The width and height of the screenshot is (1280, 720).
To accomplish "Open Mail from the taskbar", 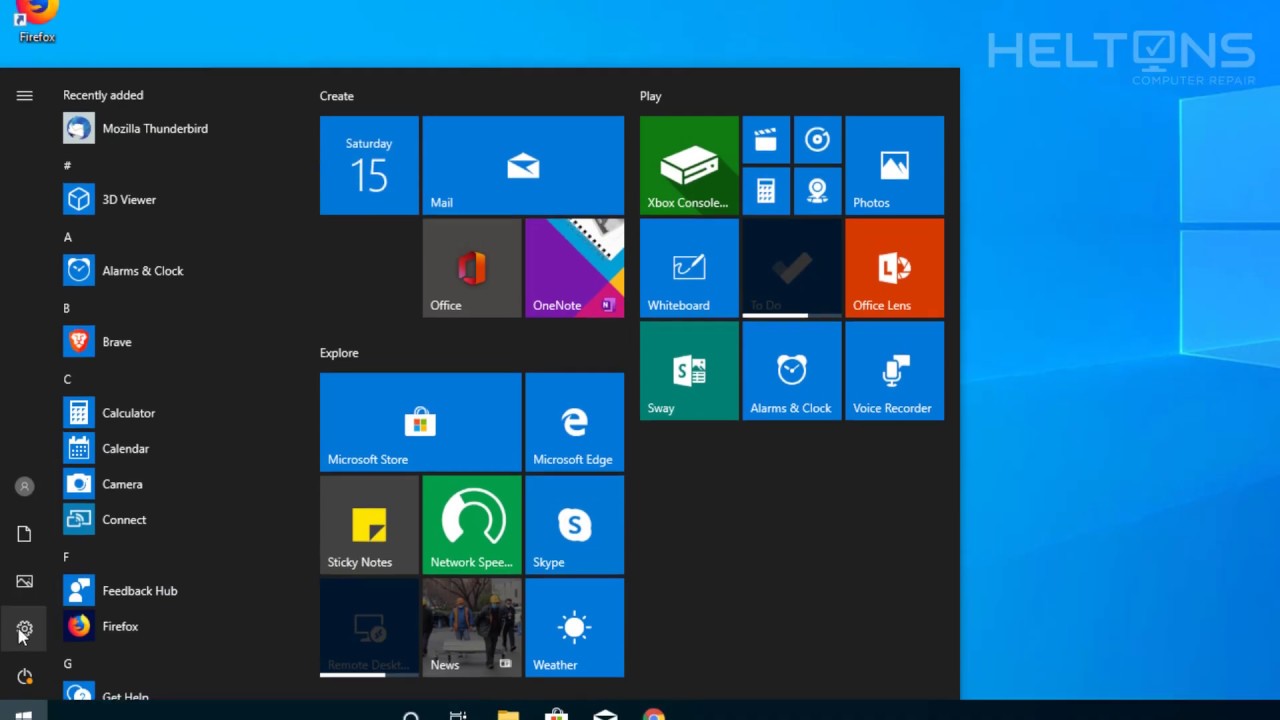I will pyautogui.click(x=605, y=714).
